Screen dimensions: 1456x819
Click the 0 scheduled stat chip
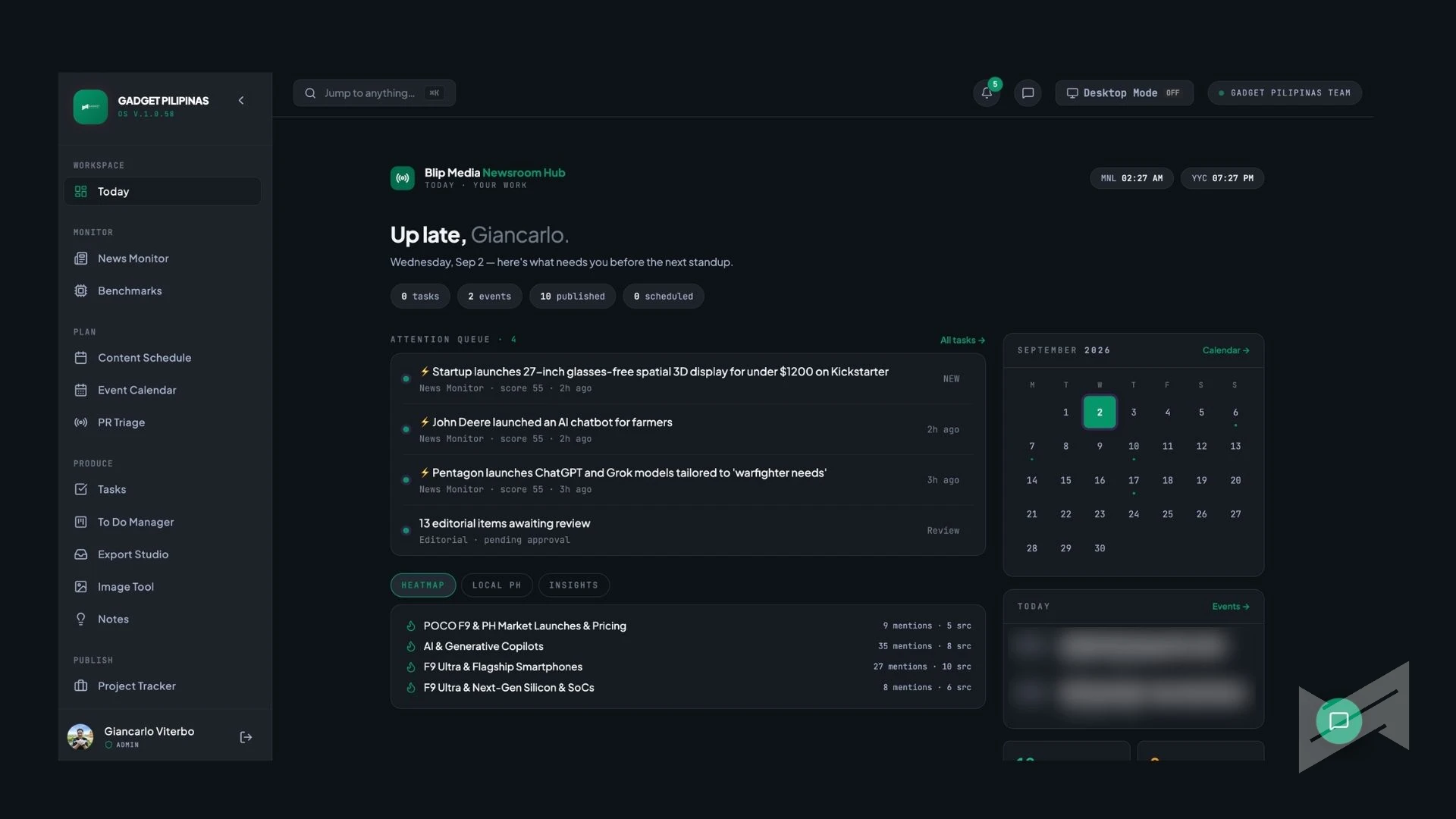tap(664, 297)
